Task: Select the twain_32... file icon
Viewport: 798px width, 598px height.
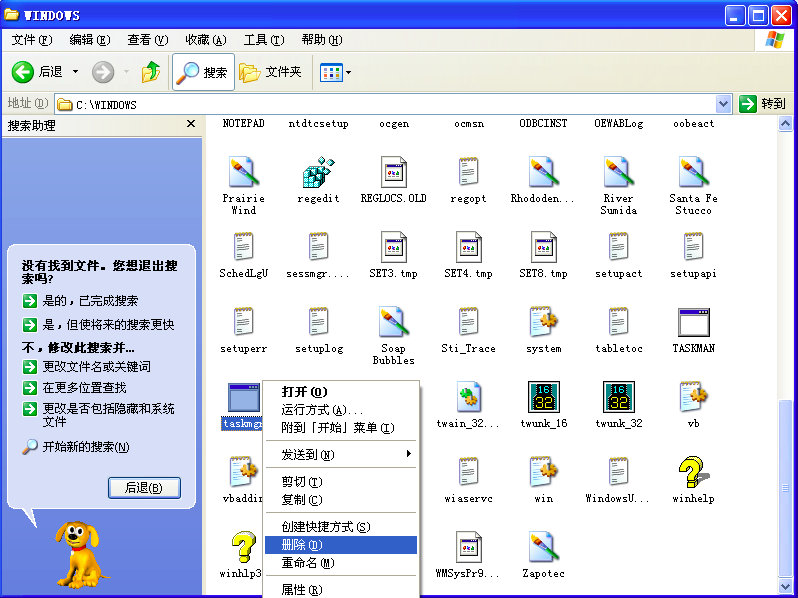Action: click(468, 396)
